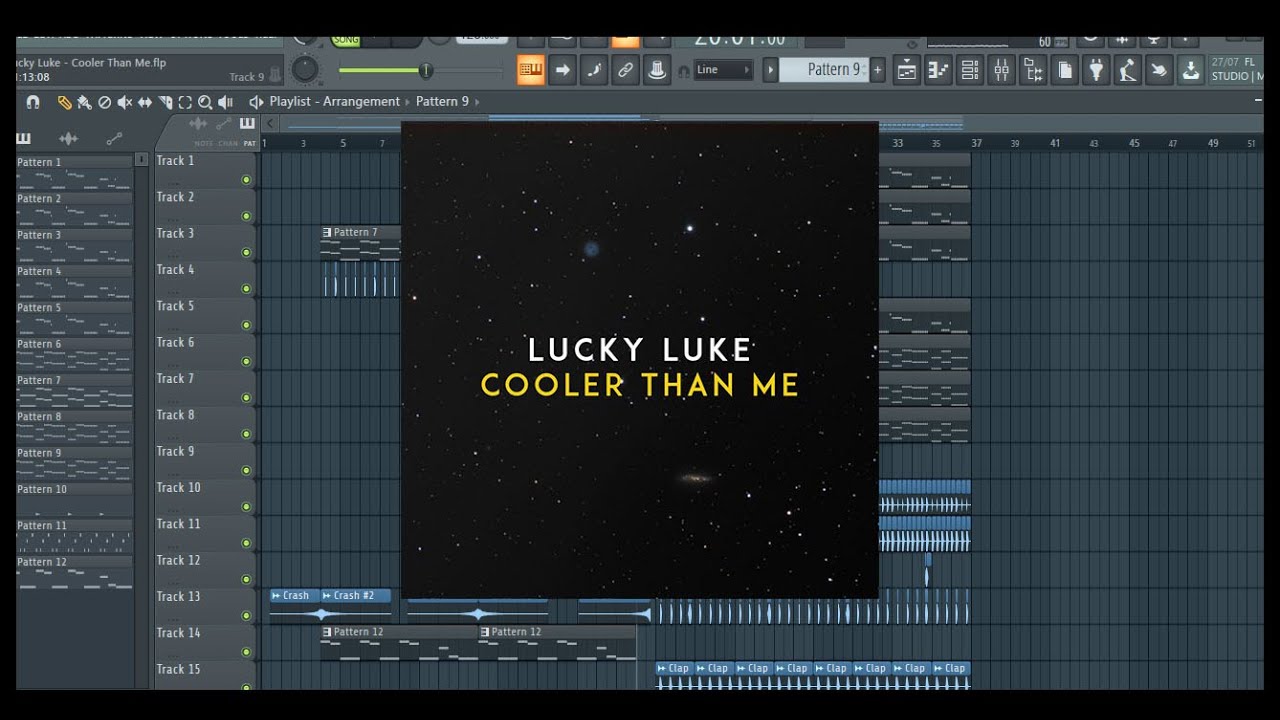Click the project files page icon

tap(1065, 70)
